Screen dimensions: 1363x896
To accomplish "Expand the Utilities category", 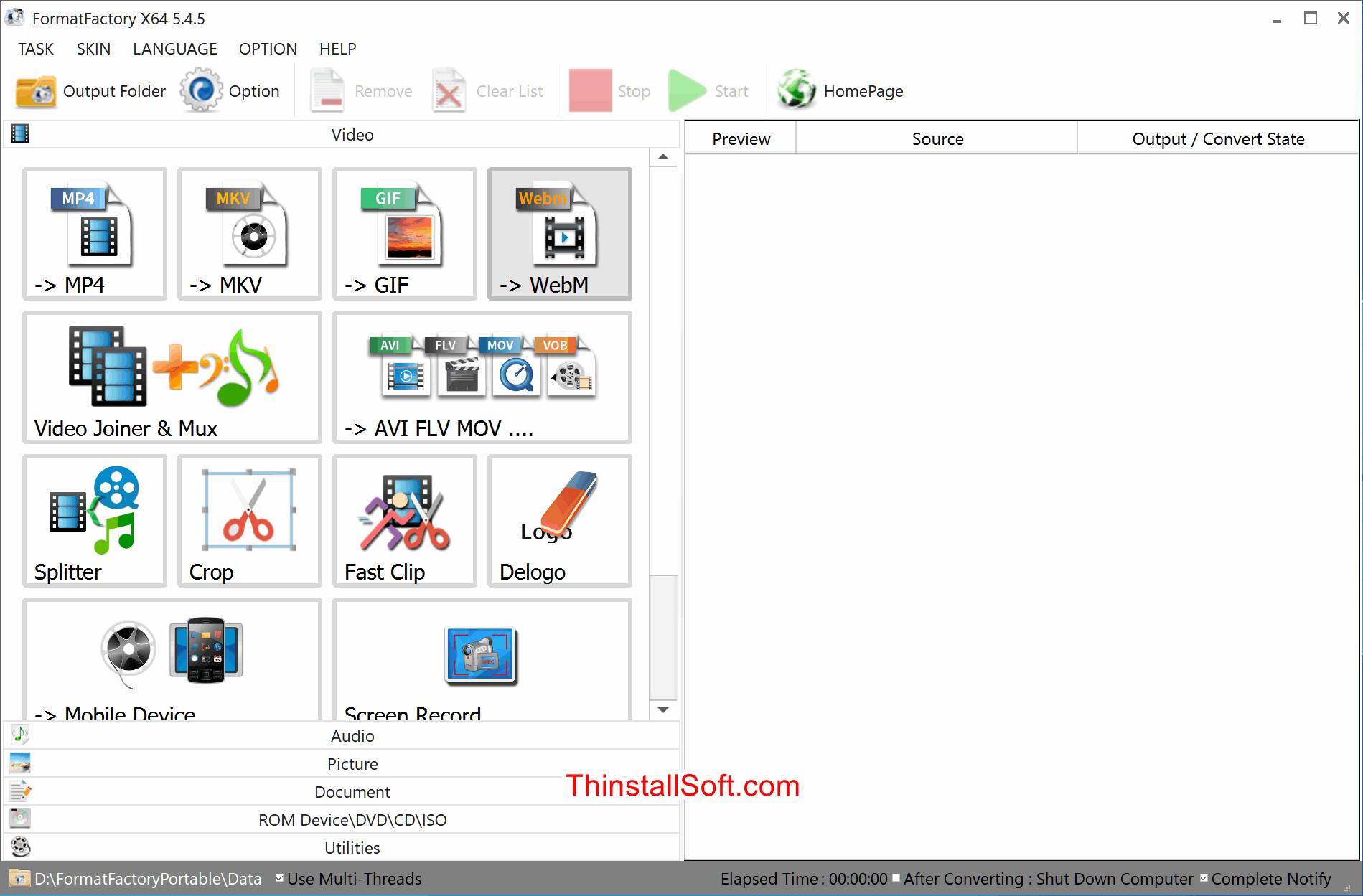I will (342, 848).
